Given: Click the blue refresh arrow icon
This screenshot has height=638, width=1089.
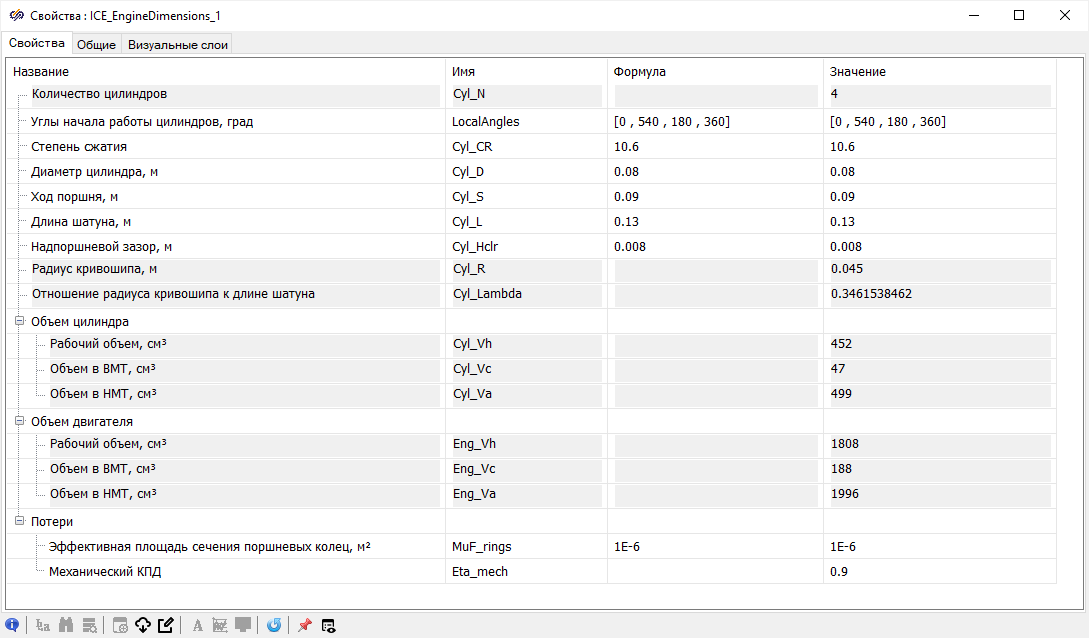Looking at the screenshot, I should pyautogui.click(x=274, y=626).
